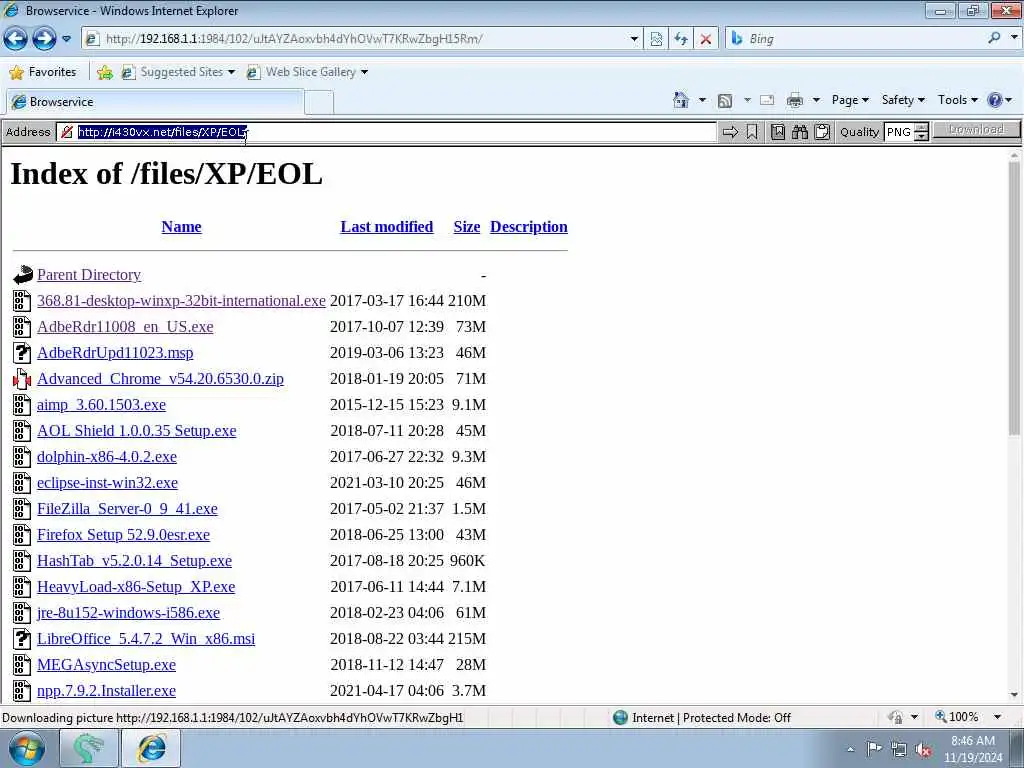The height and width of the screenshot is (768, 1024).
Task: Expand the Home button dropdown arrow
Action: pyautogui.click(x=702, y=100)
